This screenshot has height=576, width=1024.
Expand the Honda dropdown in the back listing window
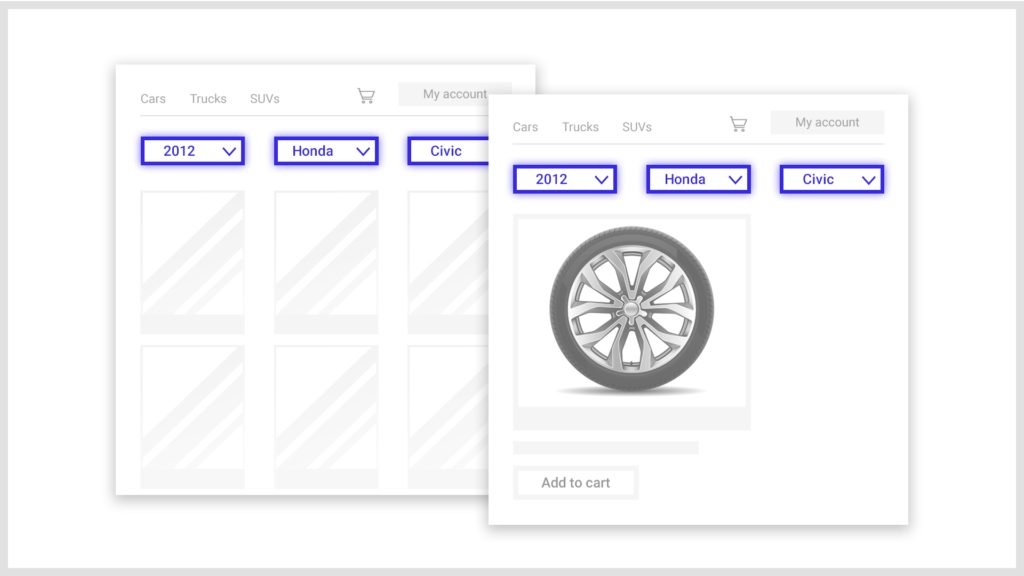326,151
